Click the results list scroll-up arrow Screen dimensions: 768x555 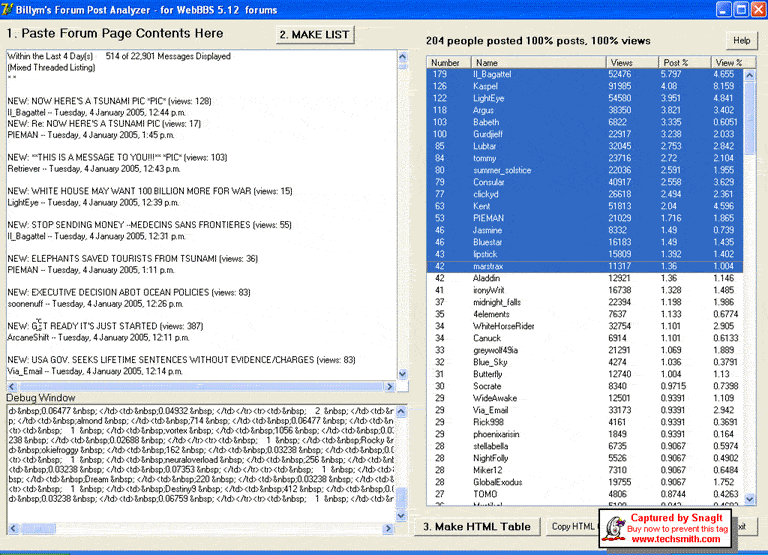click(x=749, y=75)
